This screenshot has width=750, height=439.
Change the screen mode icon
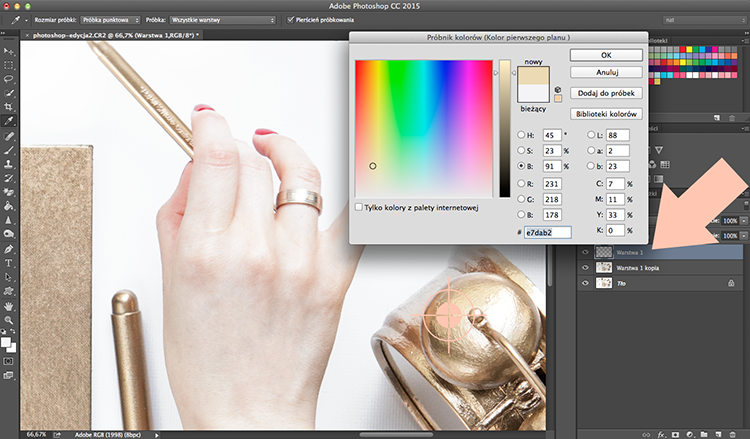click(9, 375)
